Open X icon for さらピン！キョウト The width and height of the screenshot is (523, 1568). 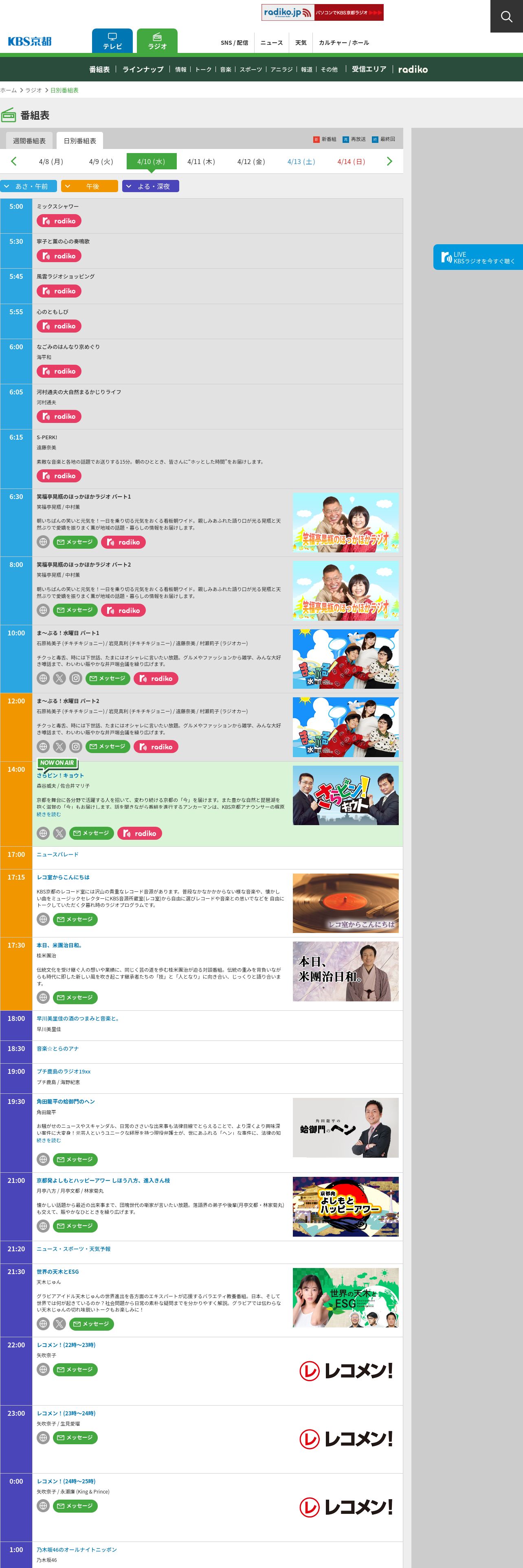point(59,833)
